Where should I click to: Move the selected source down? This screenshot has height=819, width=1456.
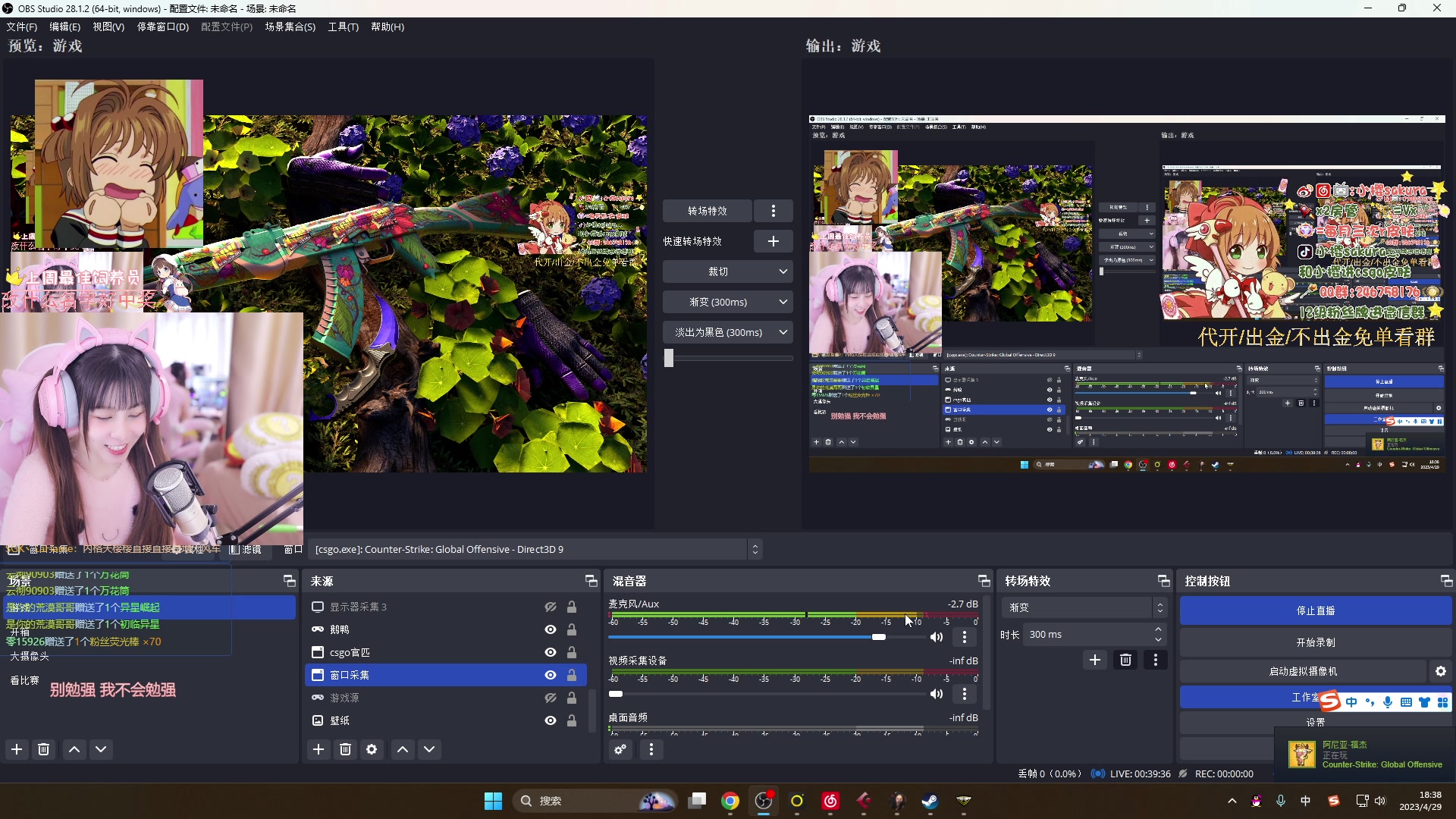pyautogui.click(x=429, y=749)
